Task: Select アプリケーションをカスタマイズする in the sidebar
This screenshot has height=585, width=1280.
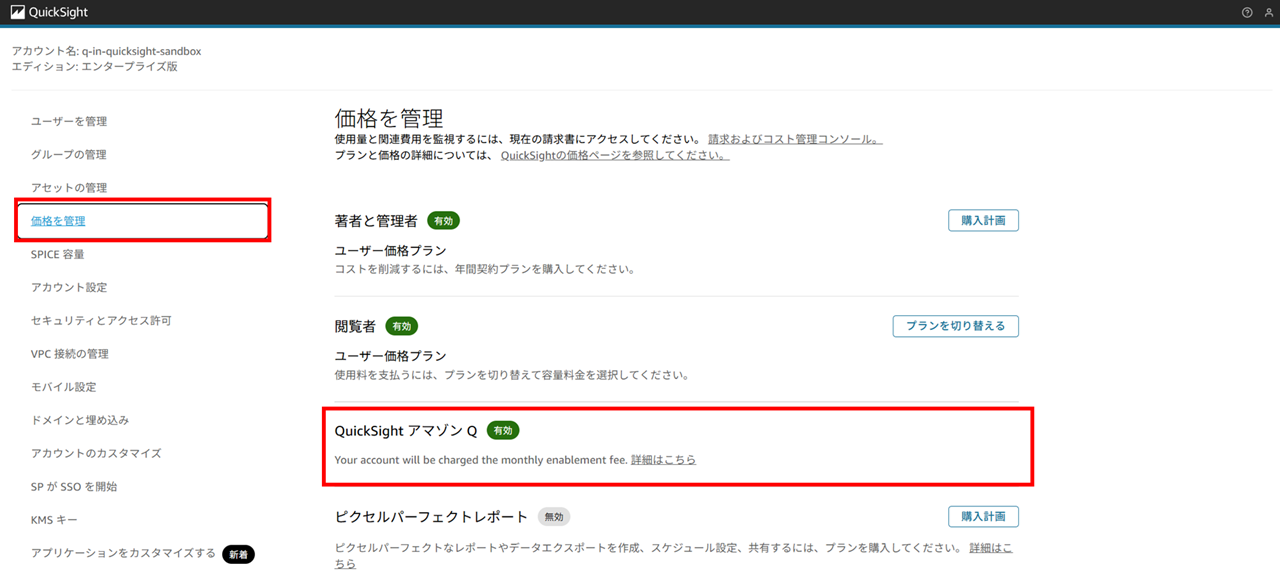Action: 123,553
